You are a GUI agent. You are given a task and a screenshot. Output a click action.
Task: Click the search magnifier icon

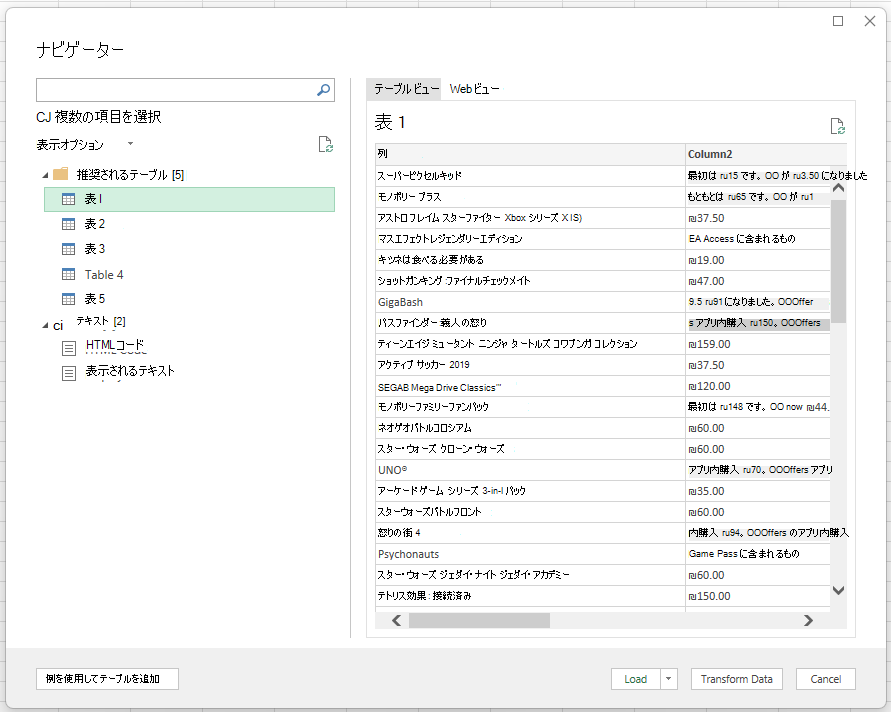pyautogui.click(x=323, y=90)
